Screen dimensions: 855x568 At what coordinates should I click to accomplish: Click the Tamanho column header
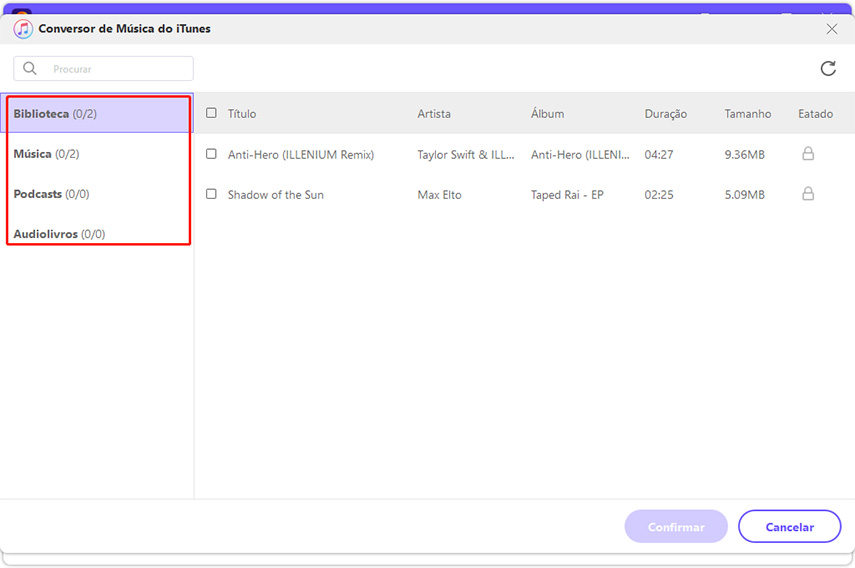(748, 114)
